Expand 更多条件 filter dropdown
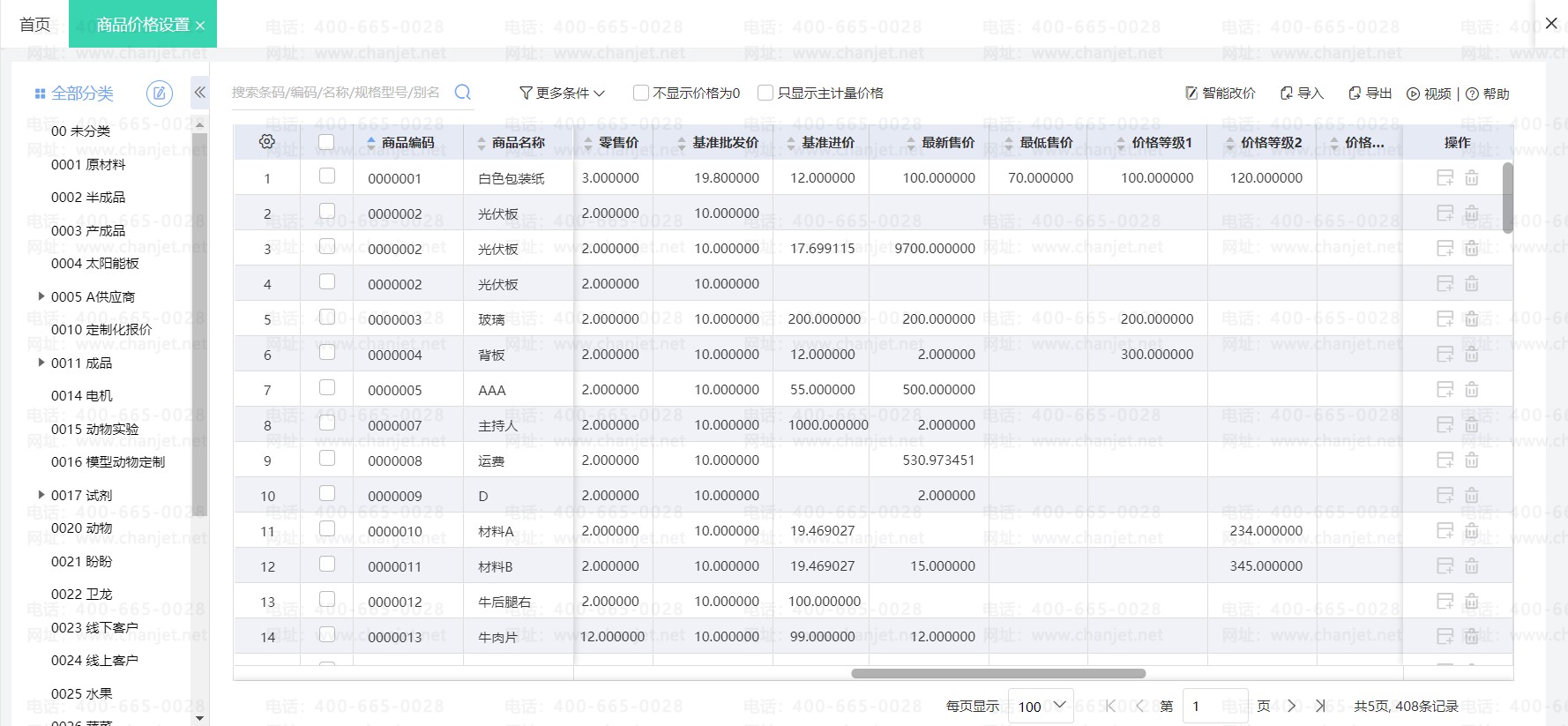 (563, 93)
